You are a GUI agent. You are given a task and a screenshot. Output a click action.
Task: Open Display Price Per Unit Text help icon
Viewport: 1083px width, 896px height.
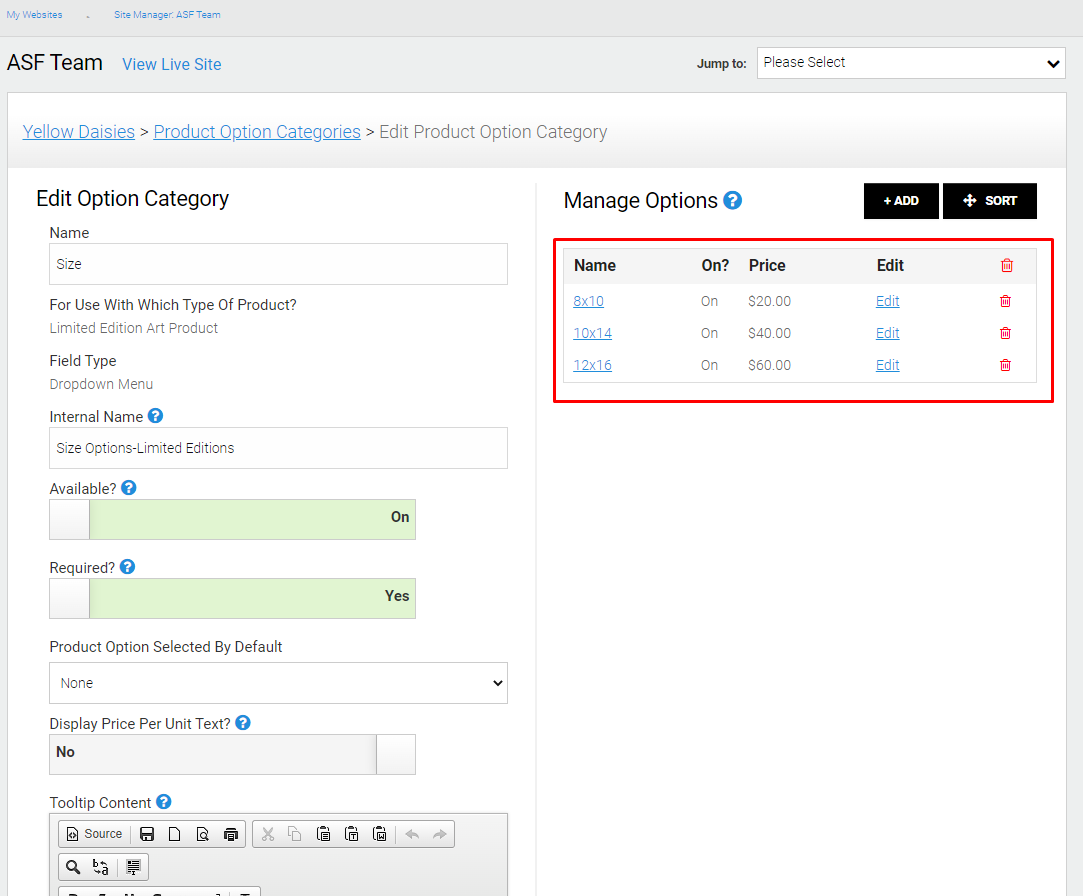[x=242, y=723]
